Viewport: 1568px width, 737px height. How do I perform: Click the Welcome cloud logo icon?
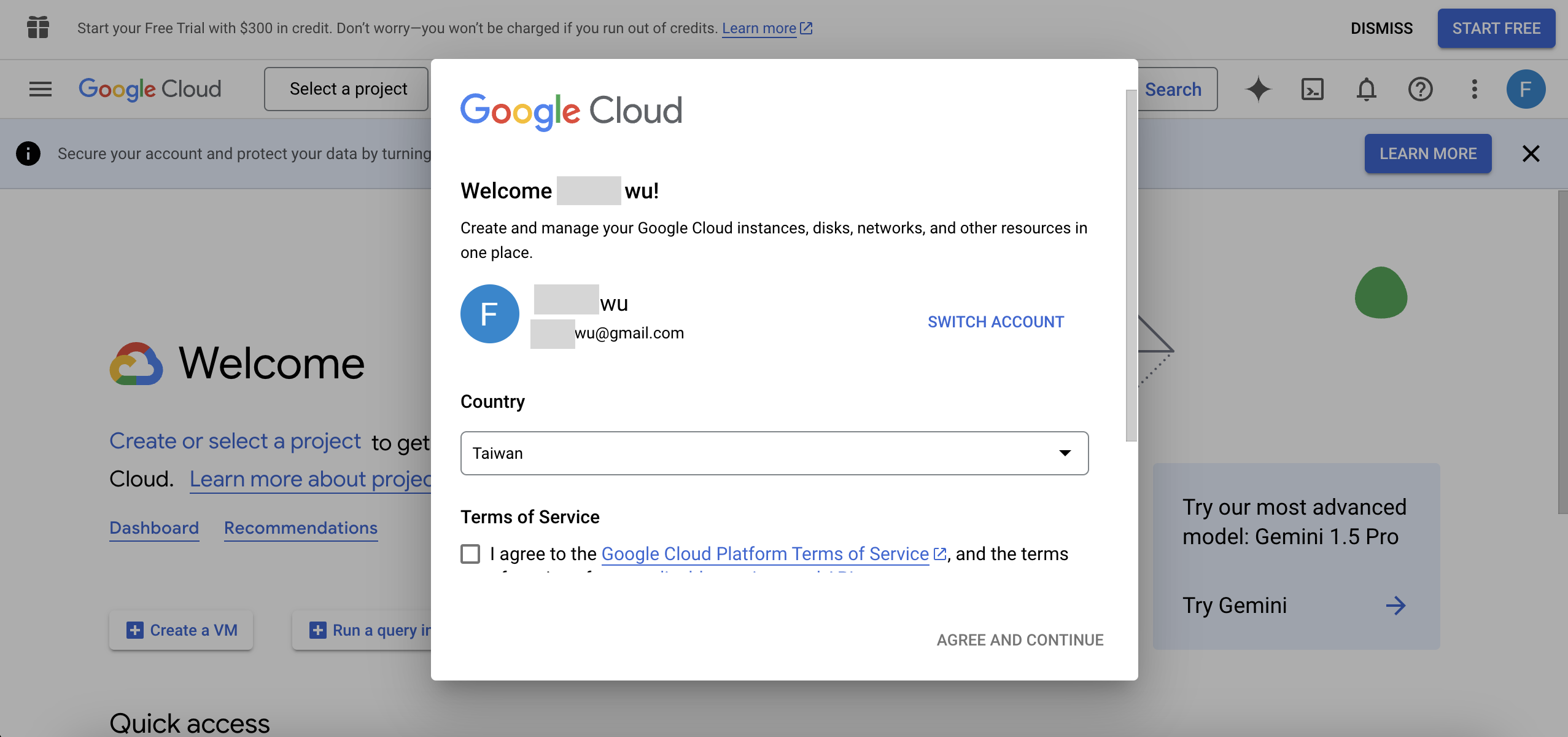coord(136,364)
